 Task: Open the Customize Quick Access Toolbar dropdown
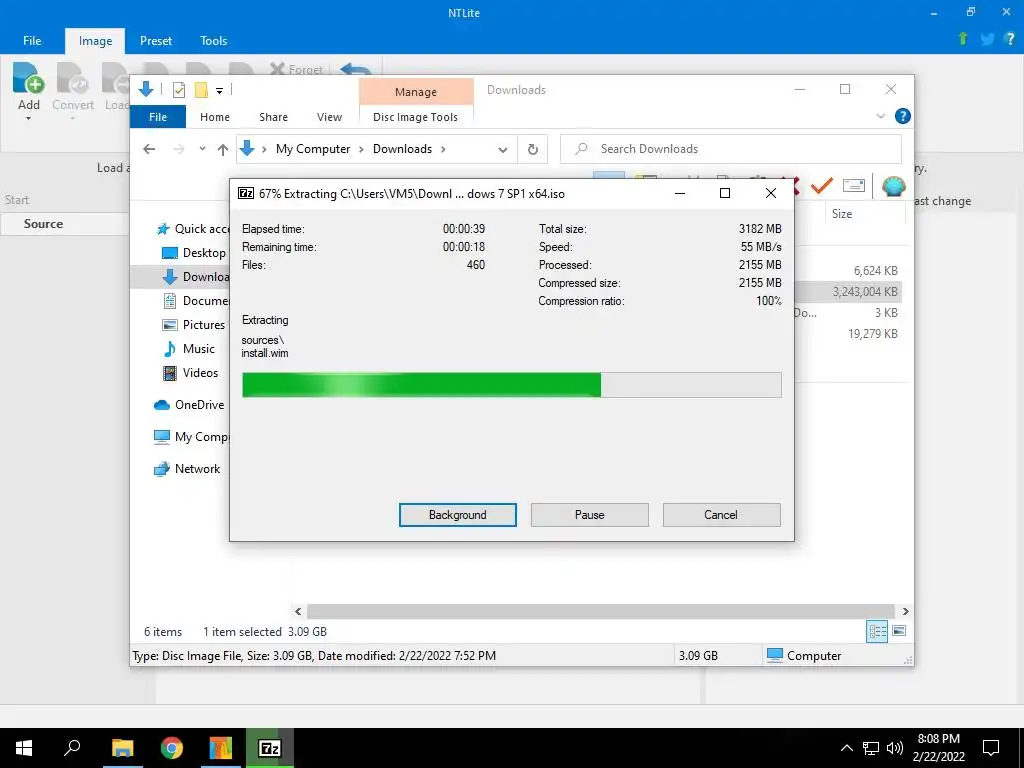point(219,90)
